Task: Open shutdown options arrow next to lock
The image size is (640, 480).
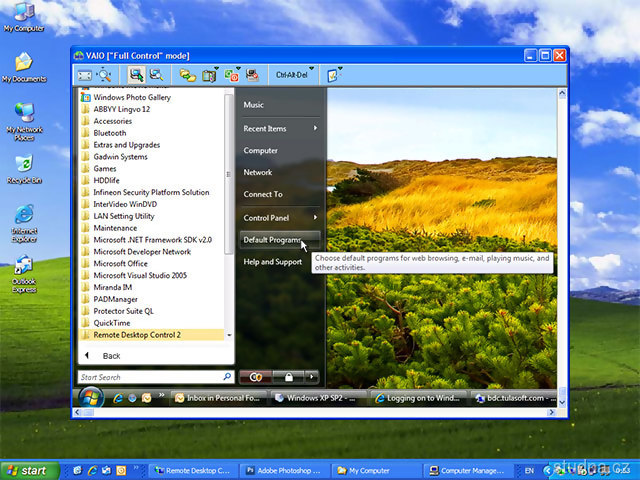Action: click(x=312, y=377)
